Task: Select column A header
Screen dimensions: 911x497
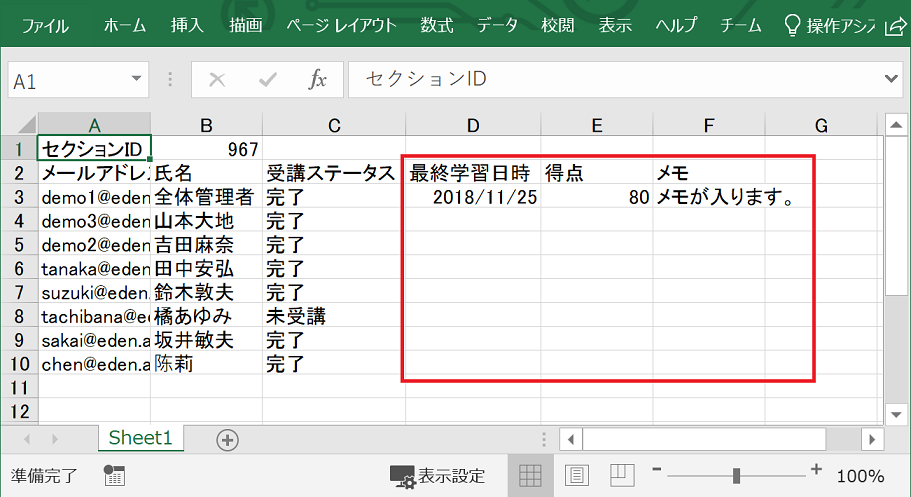Action: (95, 125)
